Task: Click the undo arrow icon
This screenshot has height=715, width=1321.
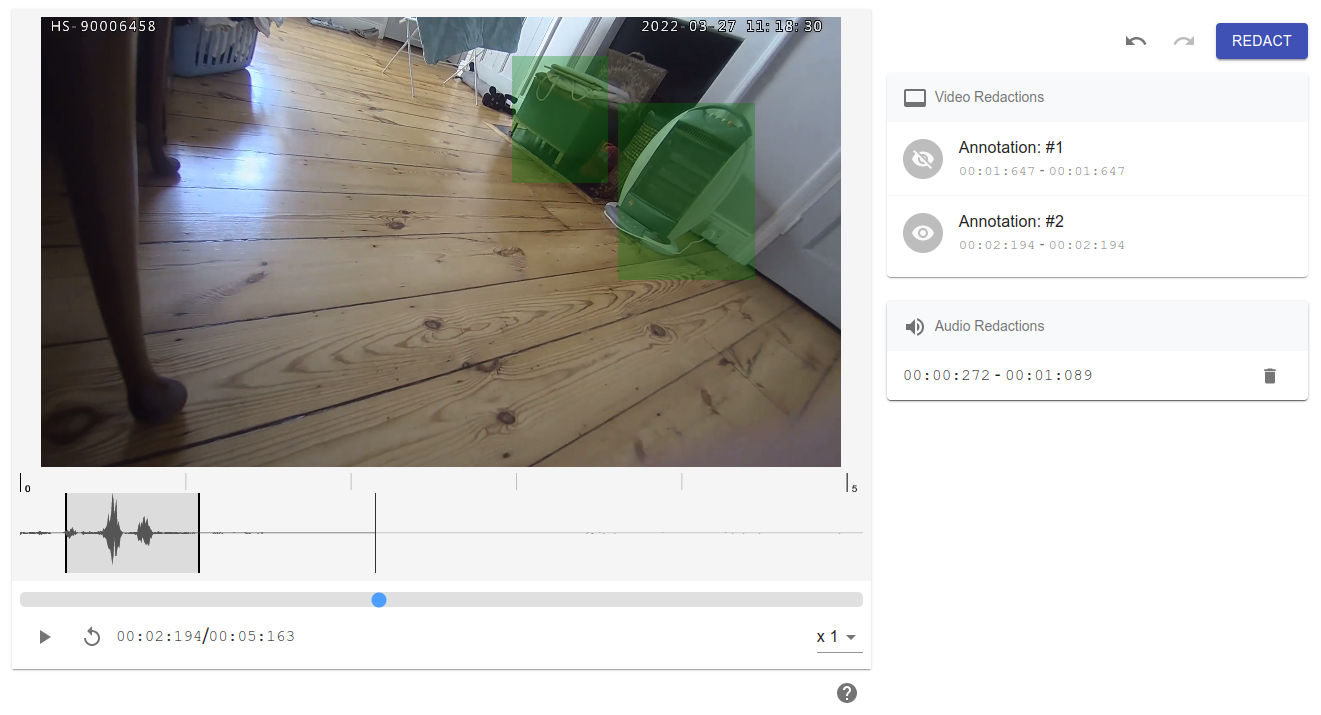Action: 1135,41
